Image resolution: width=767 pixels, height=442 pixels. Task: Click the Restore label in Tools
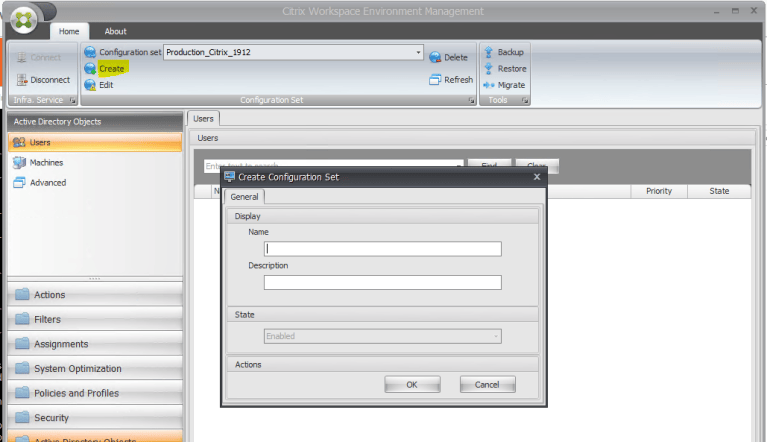[x=512, y=69]
